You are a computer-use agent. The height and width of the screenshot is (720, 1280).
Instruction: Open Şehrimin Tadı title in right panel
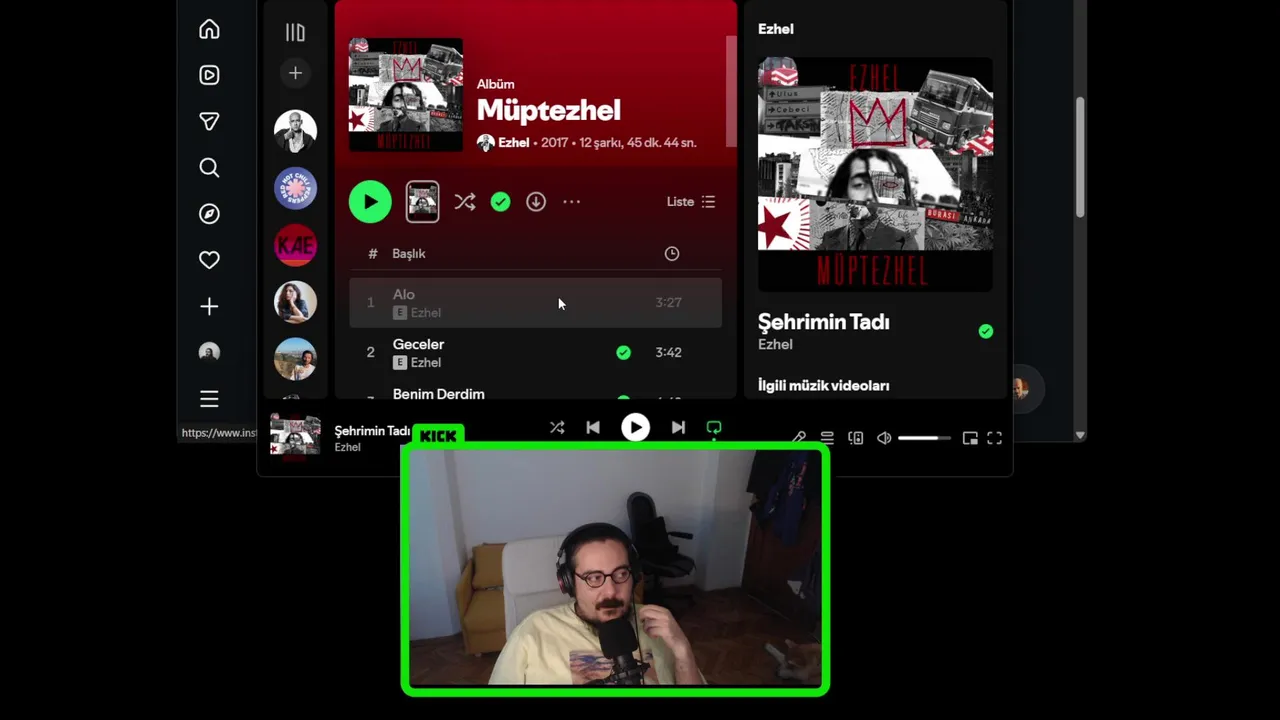point(824,322)
